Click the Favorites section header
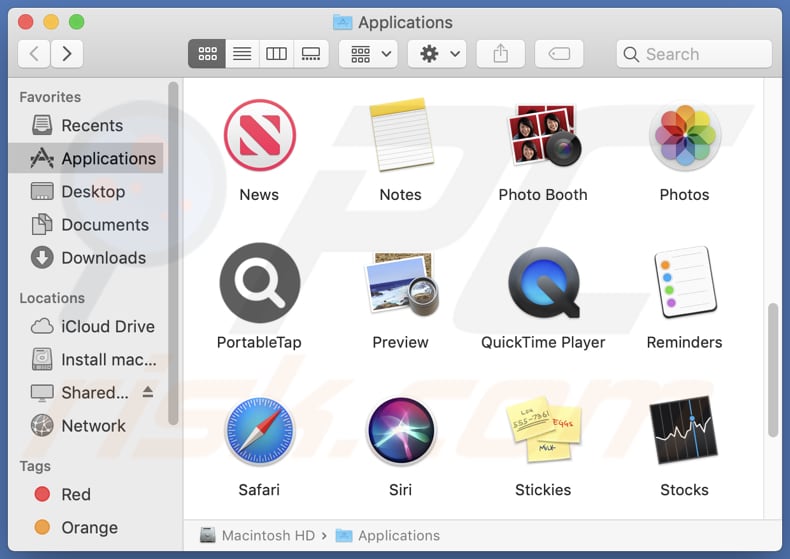 (50, 97)
